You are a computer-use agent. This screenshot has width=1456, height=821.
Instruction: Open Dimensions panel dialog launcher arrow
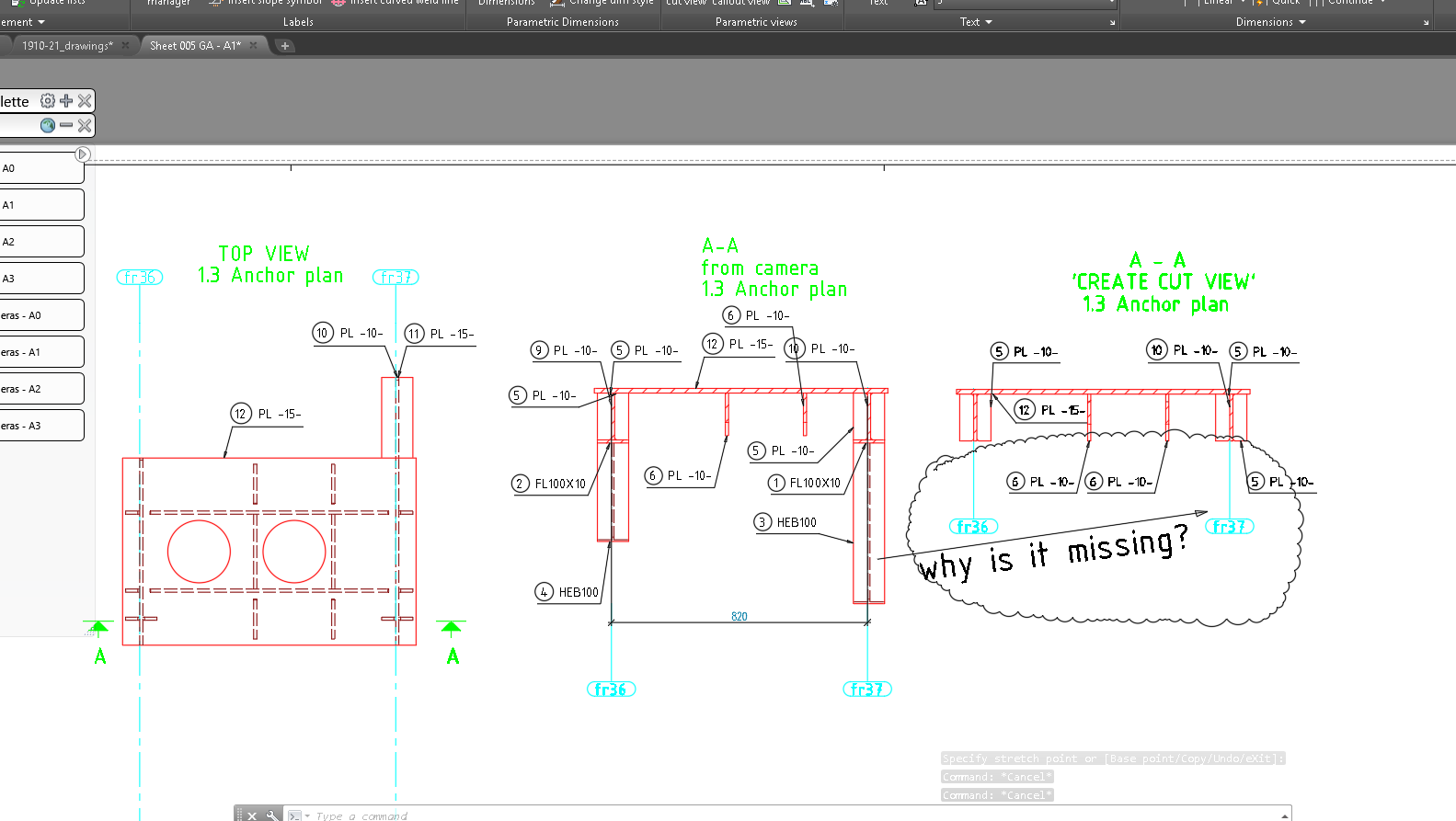[x=1427, y=23]
